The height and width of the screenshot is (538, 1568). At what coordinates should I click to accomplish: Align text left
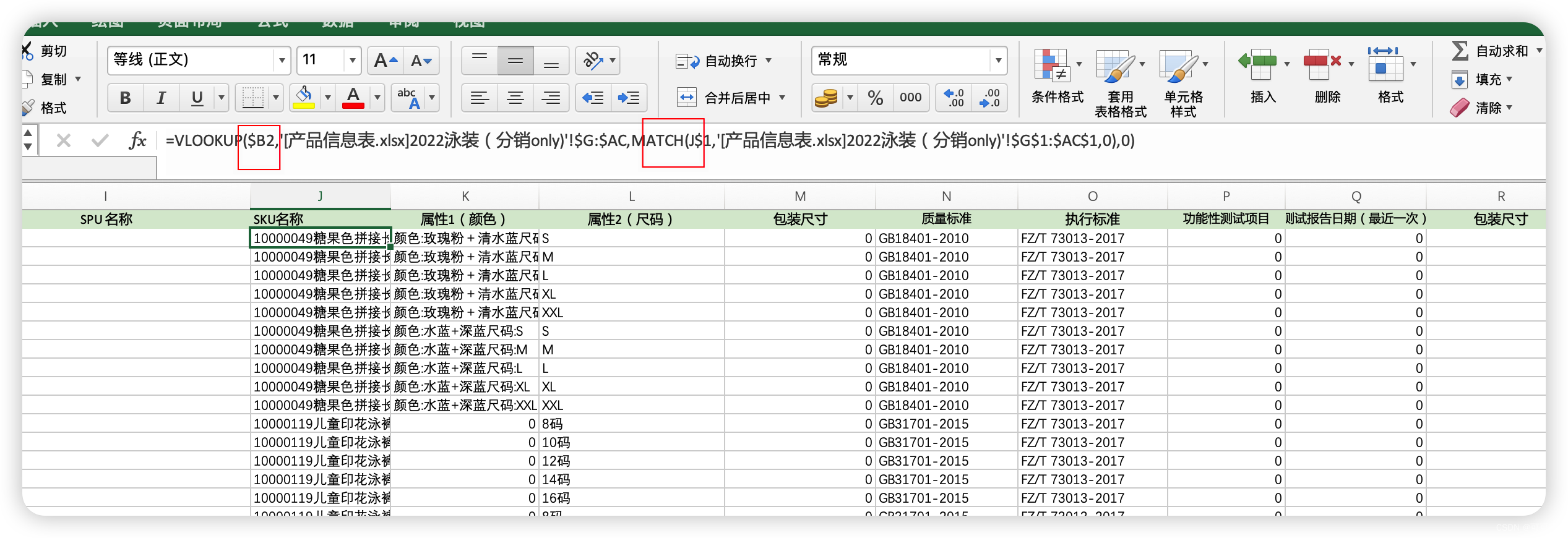pos(480,98)
